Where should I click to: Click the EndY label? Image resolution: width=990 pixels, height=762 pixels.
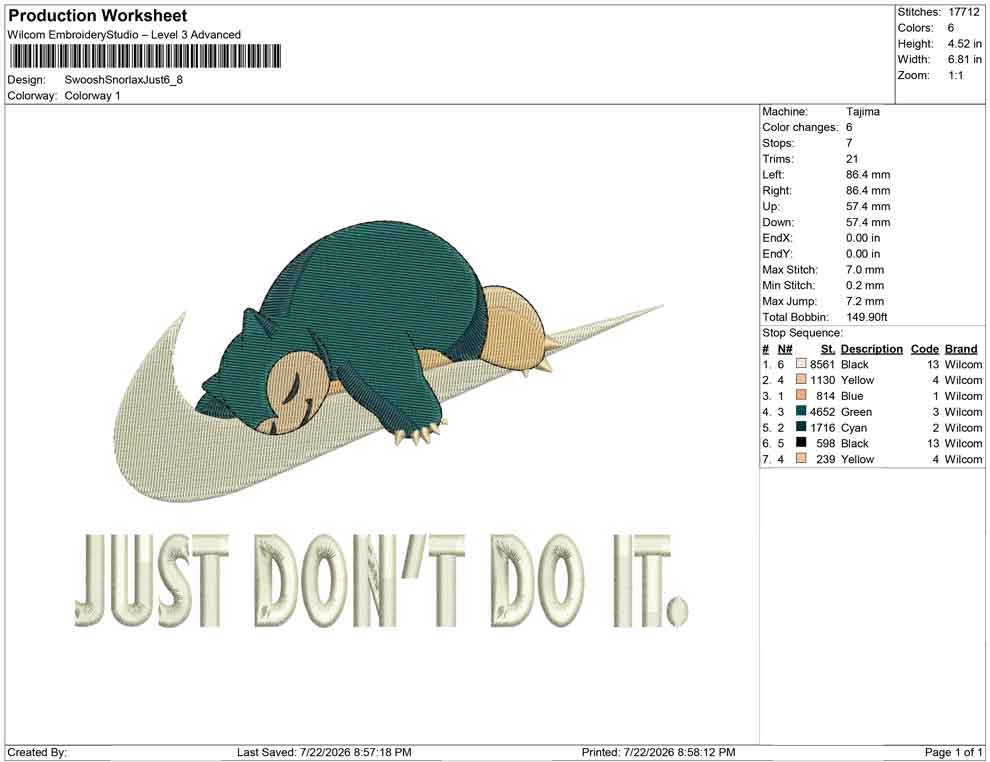click(x=777, y=253)
